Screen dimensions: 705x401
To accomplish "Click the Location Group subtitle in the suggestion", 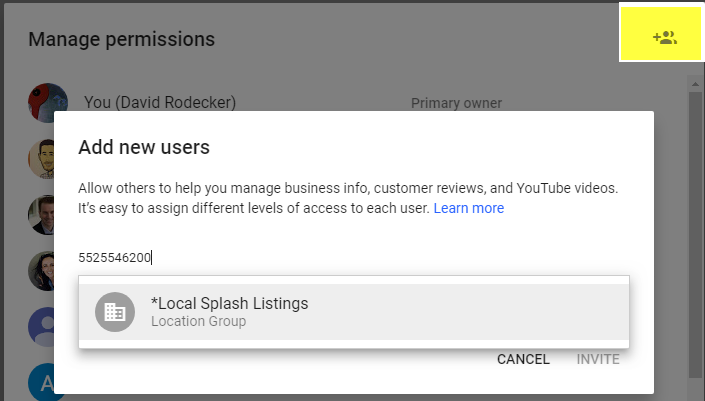I will pyautogui.click(x=198, y=321).
